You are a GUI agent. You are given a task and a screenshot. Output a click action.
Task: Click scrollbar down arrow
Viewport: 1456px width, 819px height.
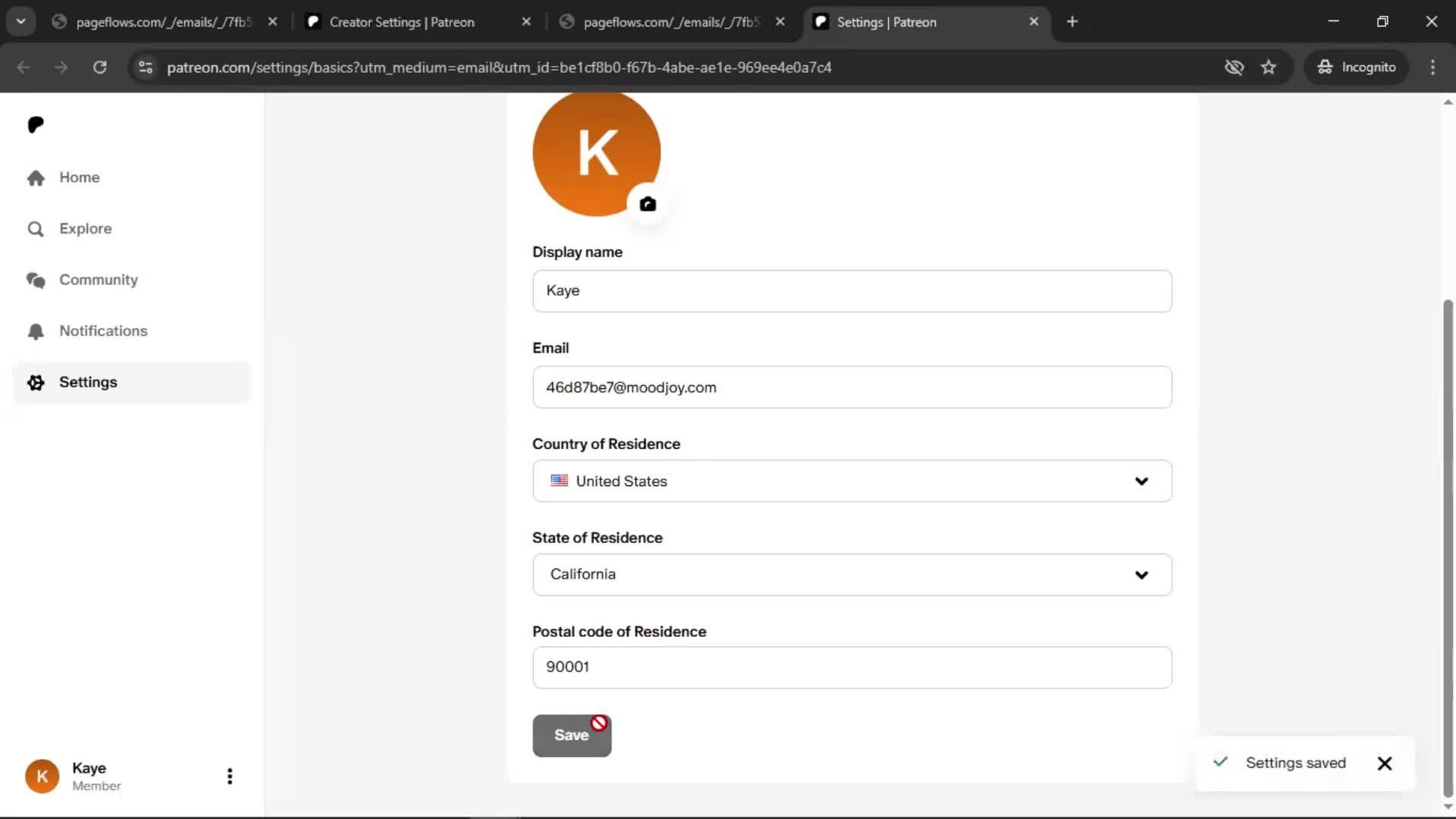coord(1448,808)
